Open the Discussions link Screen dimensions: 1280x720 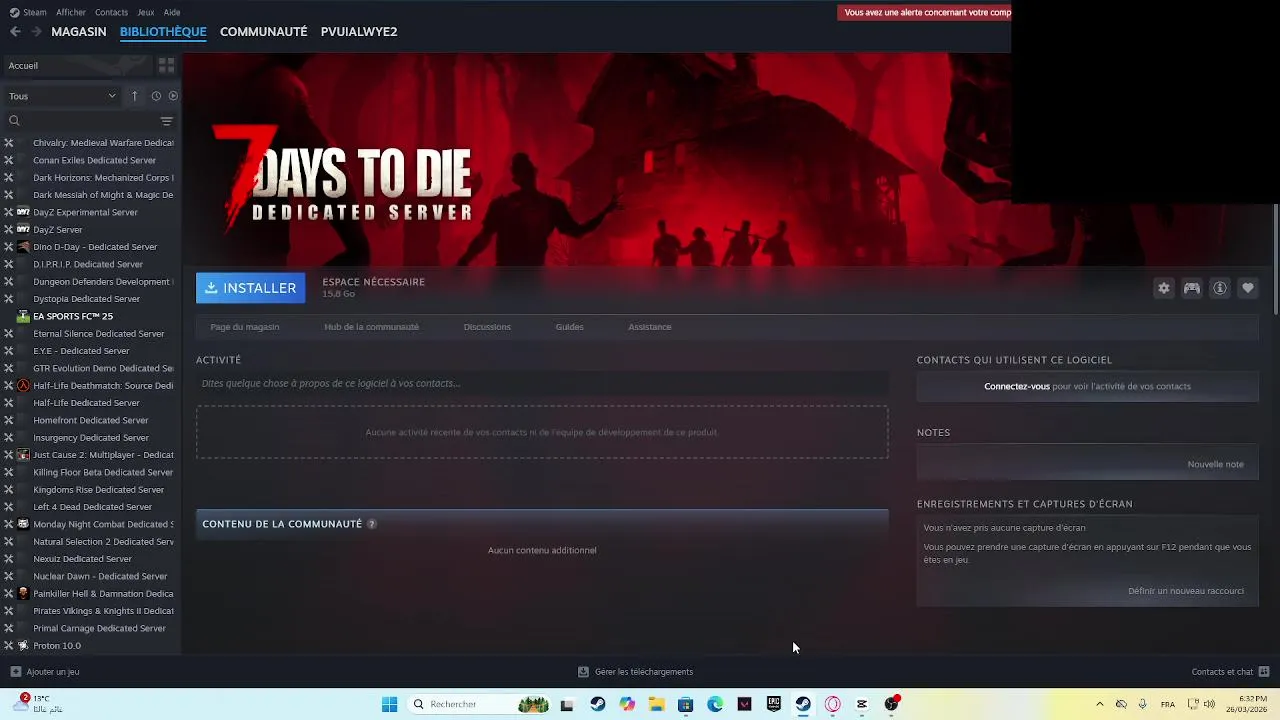[x=487, y=327]
